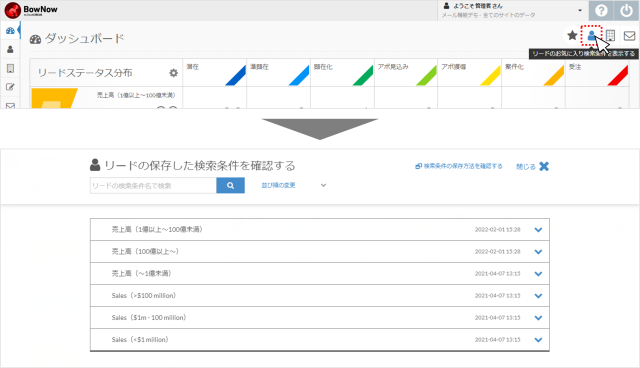The height and width of the screenshot is (368, 640).
Task: Open 検索条件の保存方法を確認する link
Action: point(459,166)
